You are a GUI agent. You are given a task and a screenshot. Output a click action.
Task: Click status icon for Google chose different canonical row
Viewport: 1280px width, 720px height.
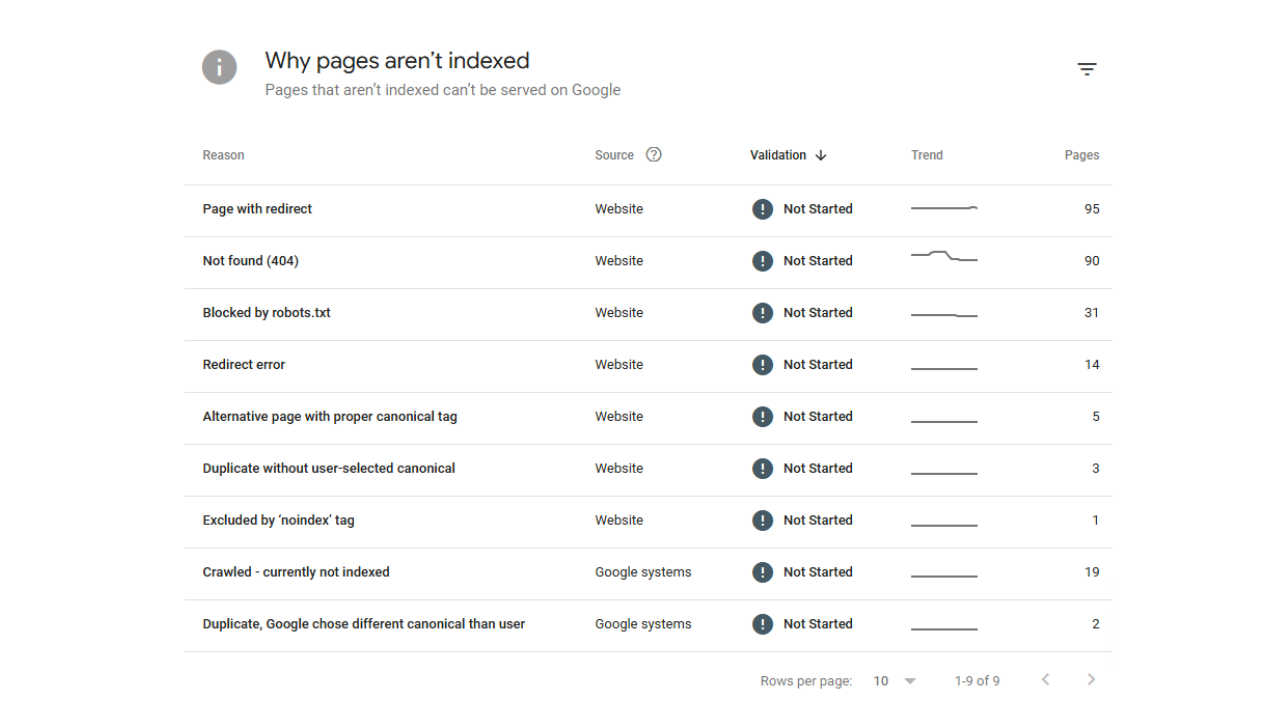pyautogui.click(x=763, y=625)
